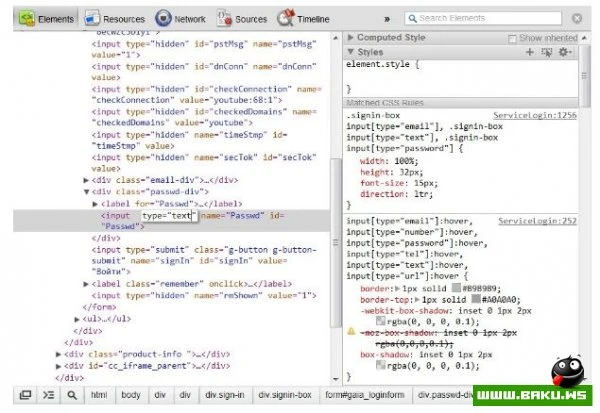Expand the Computed Style section
Viewport: 600px width, 413px height.
350,37
